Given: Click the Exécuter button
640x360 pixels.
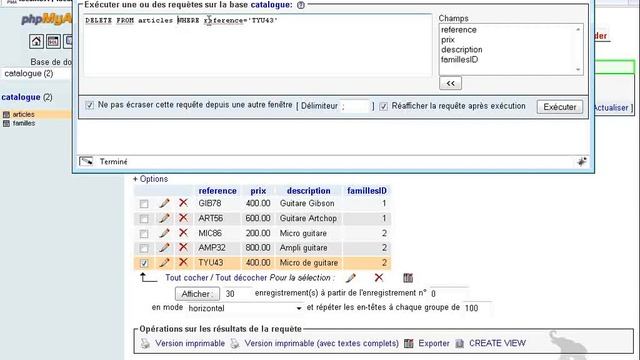Looking at the screenshot, I should (x=560, y=107).
